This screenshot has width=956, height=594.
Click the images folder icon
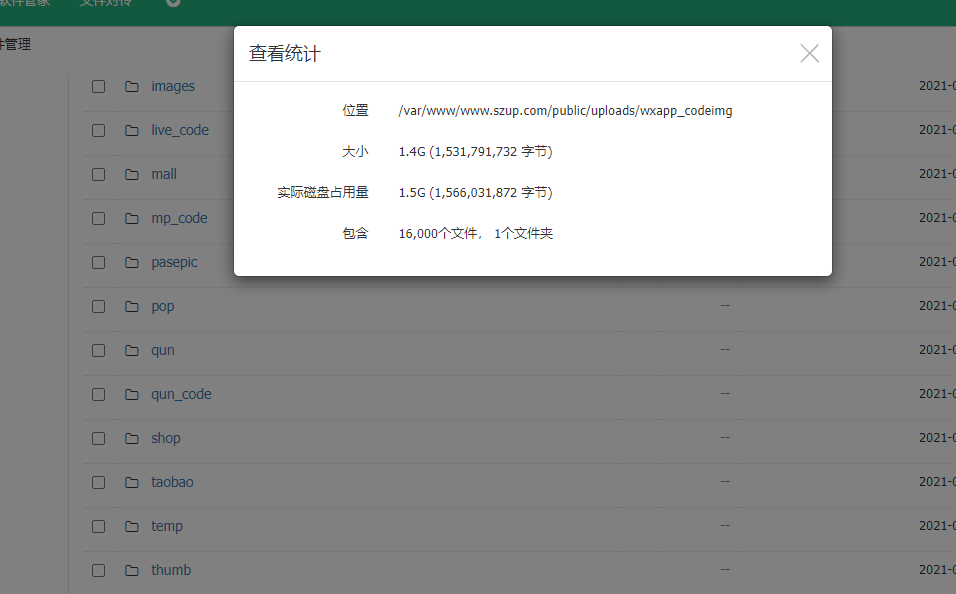(x=132, y=87)
